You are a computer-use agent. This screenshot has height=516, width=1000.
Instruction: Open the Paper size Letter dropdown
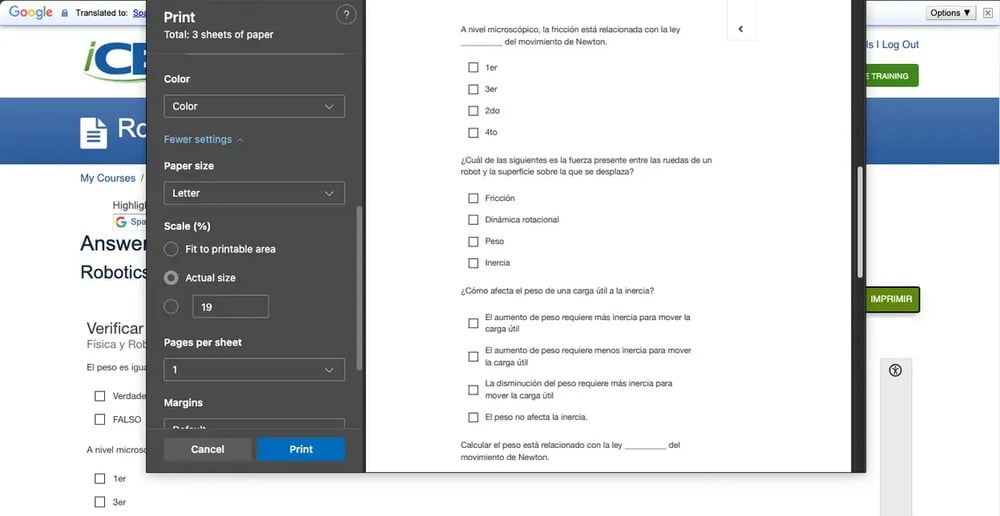tap(254, 193)
